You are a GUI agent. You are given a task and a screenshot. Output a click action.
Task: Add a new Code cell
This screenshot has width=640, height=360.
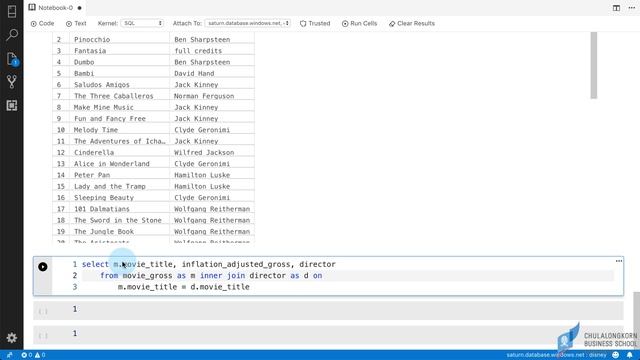pyautogui.click(x=42, y=24)
